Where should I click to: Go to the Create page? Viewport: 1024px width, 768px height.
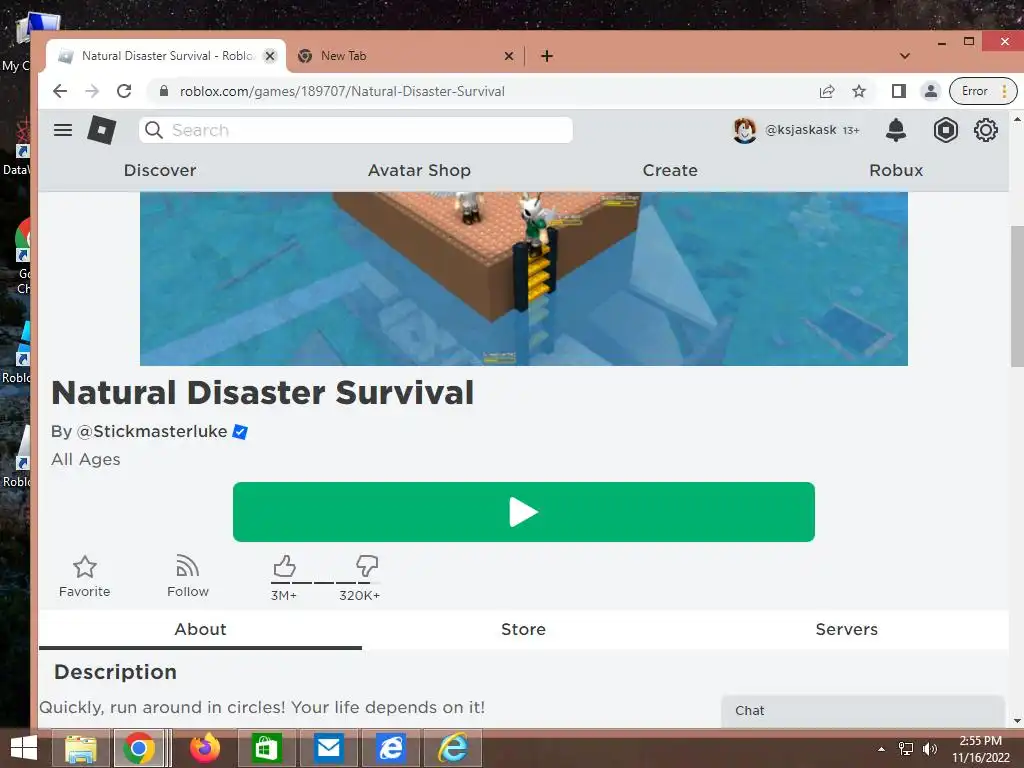(x=670, y=170)
